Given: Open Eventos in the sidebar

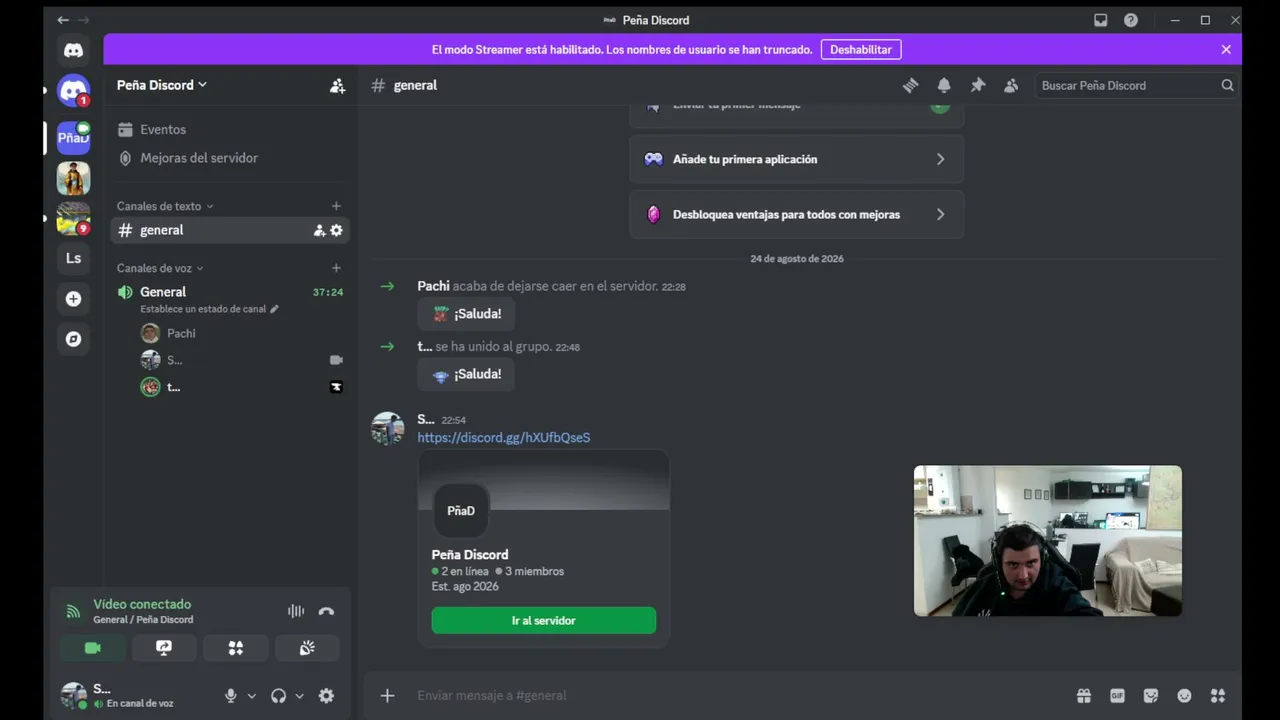Looking at the screenshot, I should (229, 130).
